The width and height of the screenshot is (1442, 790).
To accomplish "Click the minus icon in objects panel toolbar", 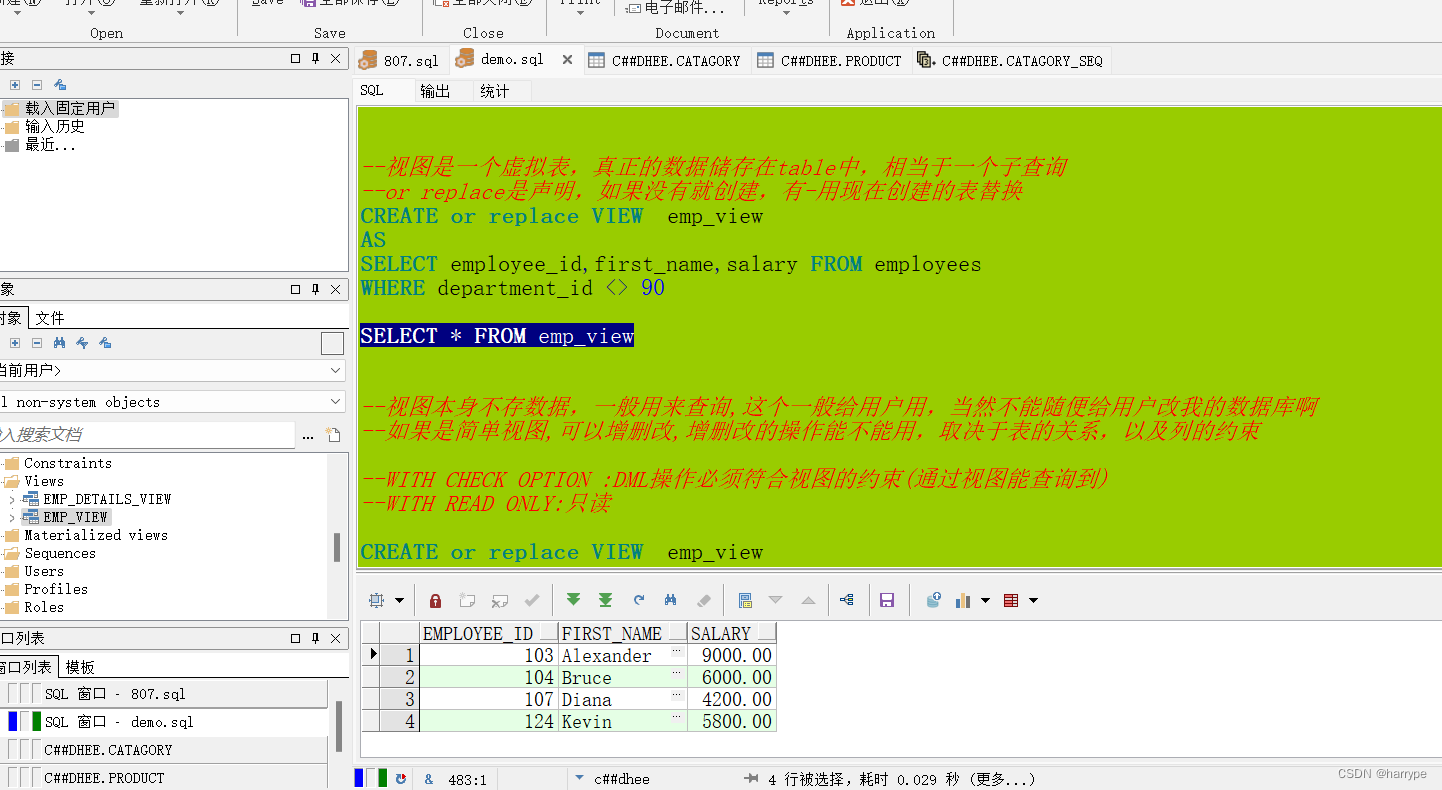I will (37, 342).
